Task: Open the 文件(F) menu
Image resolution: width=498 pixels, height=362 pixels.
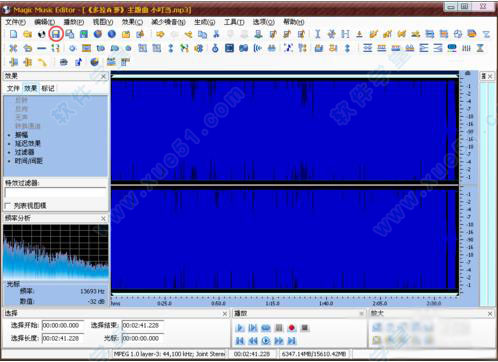Action: (x=15, y=22)
